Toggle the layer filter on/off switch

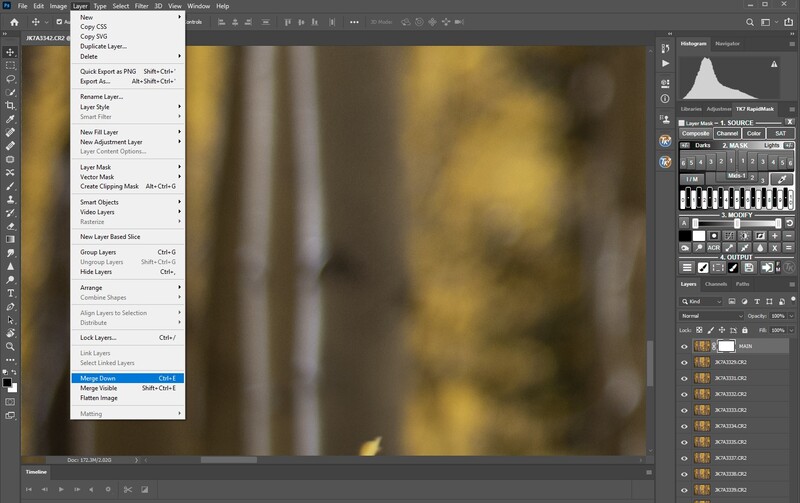coord(793,299)
